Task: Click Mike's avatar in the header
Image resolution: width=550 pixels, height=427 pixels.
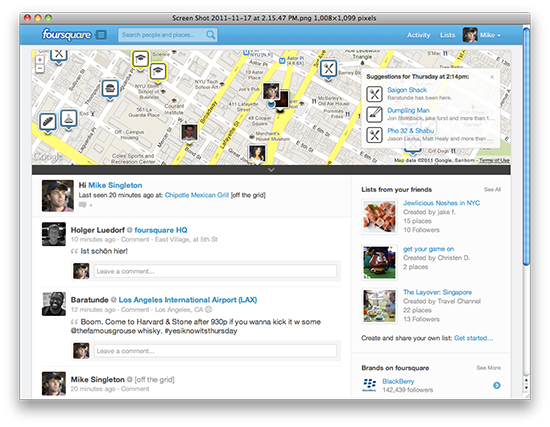Action: 470,35
